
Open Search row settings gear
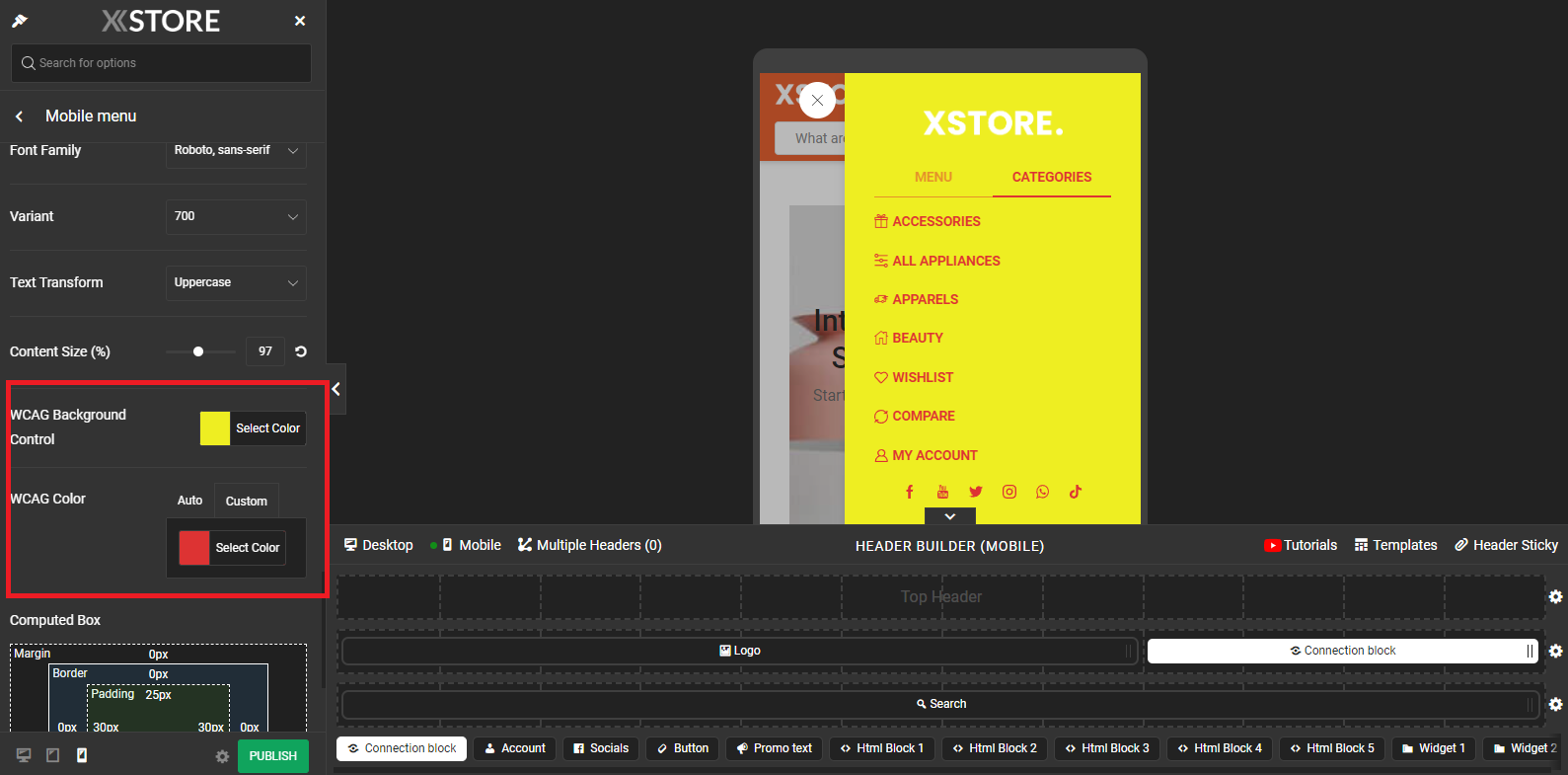1555,704
